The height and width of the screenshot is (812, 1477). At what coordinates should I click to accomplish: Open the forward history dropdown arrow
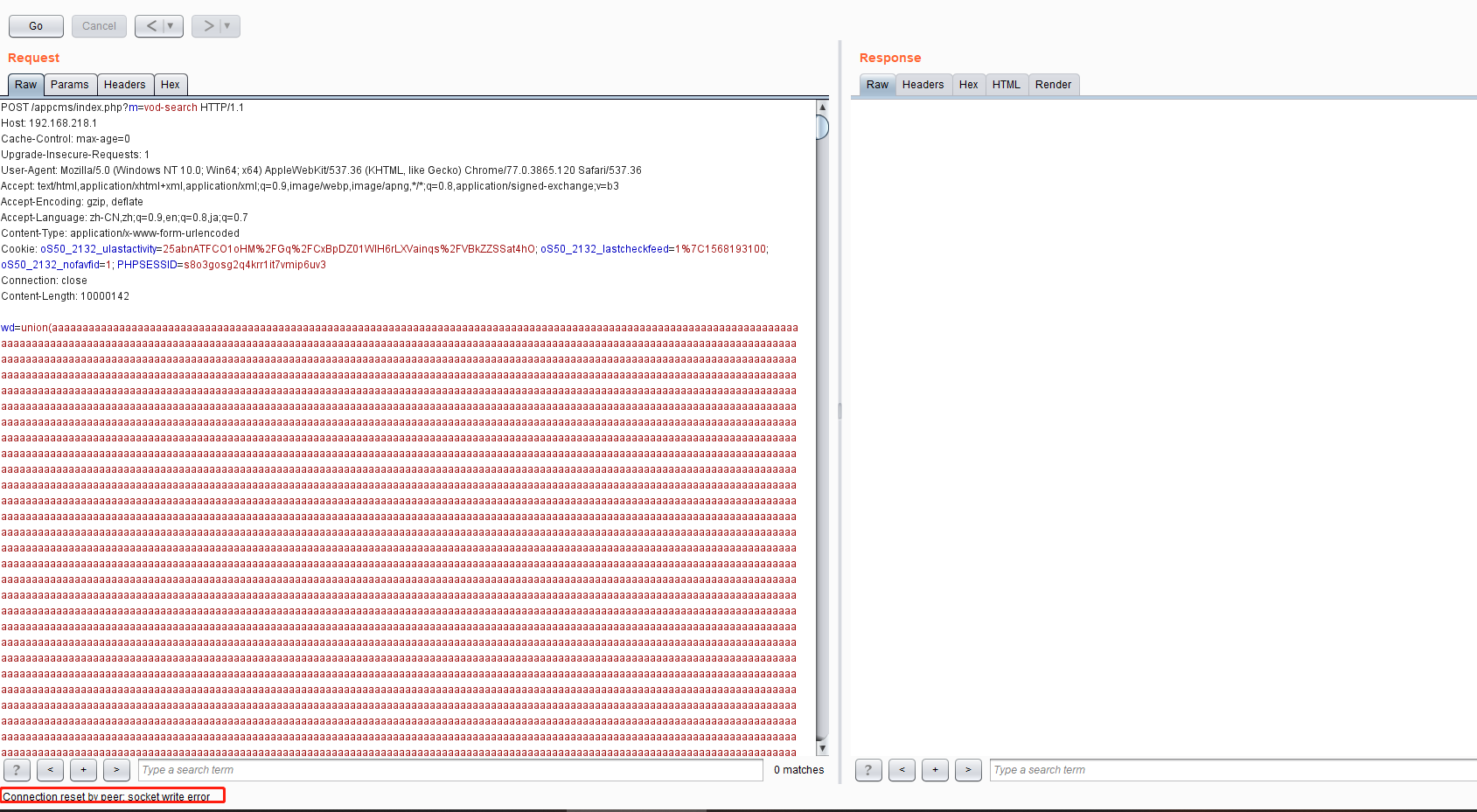click(x=229, y=26)
